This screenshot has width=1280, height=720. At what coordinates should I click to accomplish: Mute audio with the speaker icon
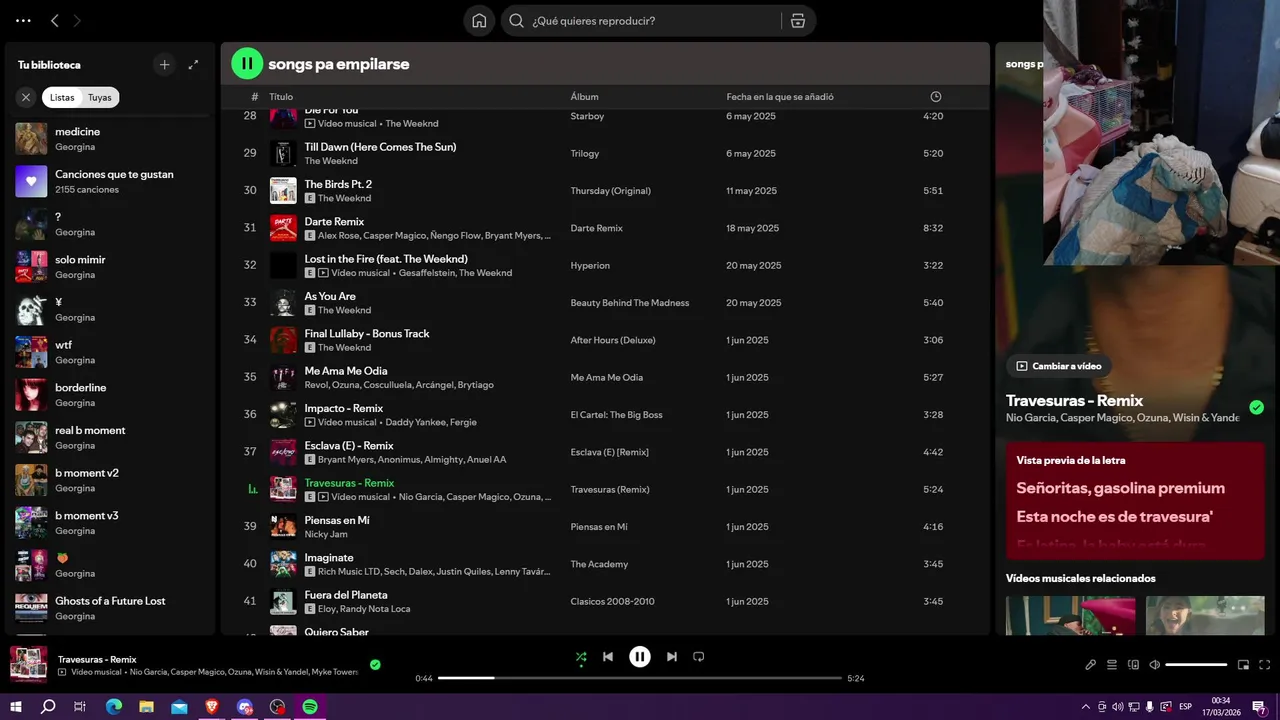1155,665
